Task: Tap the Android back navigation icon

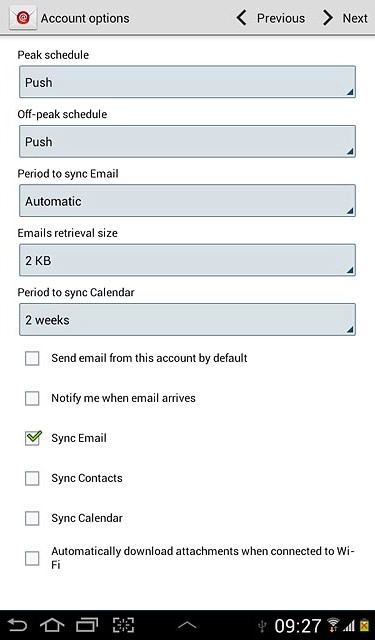Action: pos(18,625)
